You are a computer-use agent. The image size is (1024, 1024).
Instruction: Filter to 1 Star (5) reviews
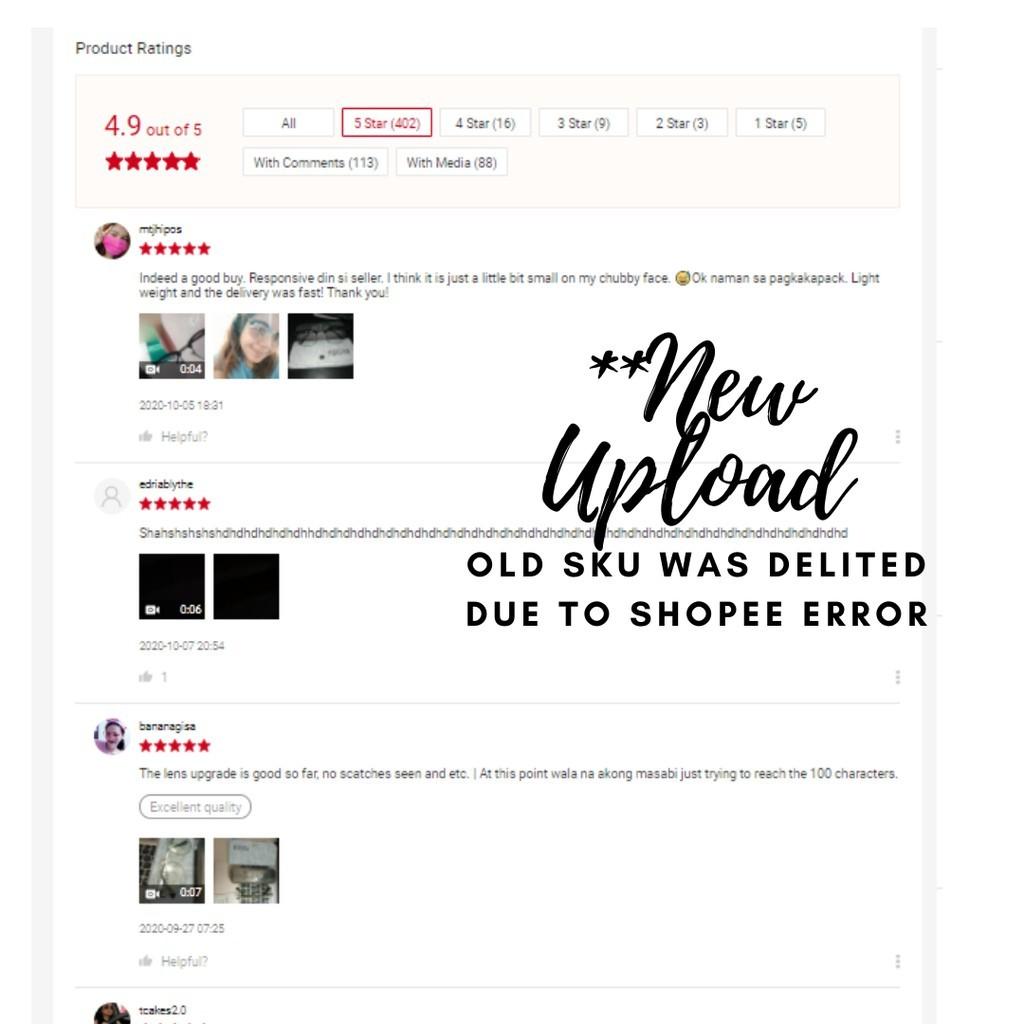point(780,123)
